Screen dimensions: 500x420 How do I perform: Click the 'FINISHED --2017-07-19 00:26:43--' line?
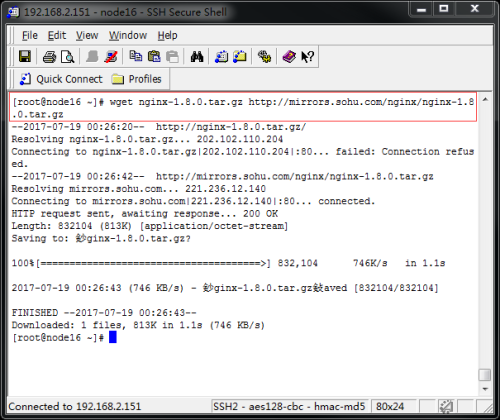pos(104,313)
